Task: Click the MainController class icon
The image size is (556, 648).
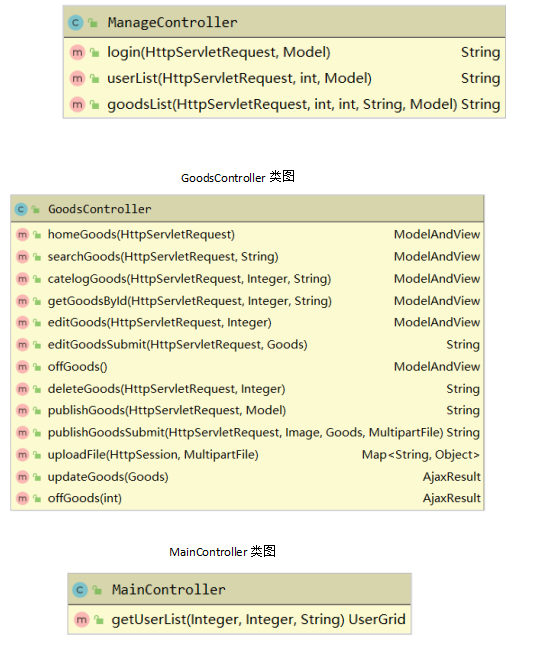Action: tap(80, 589)
